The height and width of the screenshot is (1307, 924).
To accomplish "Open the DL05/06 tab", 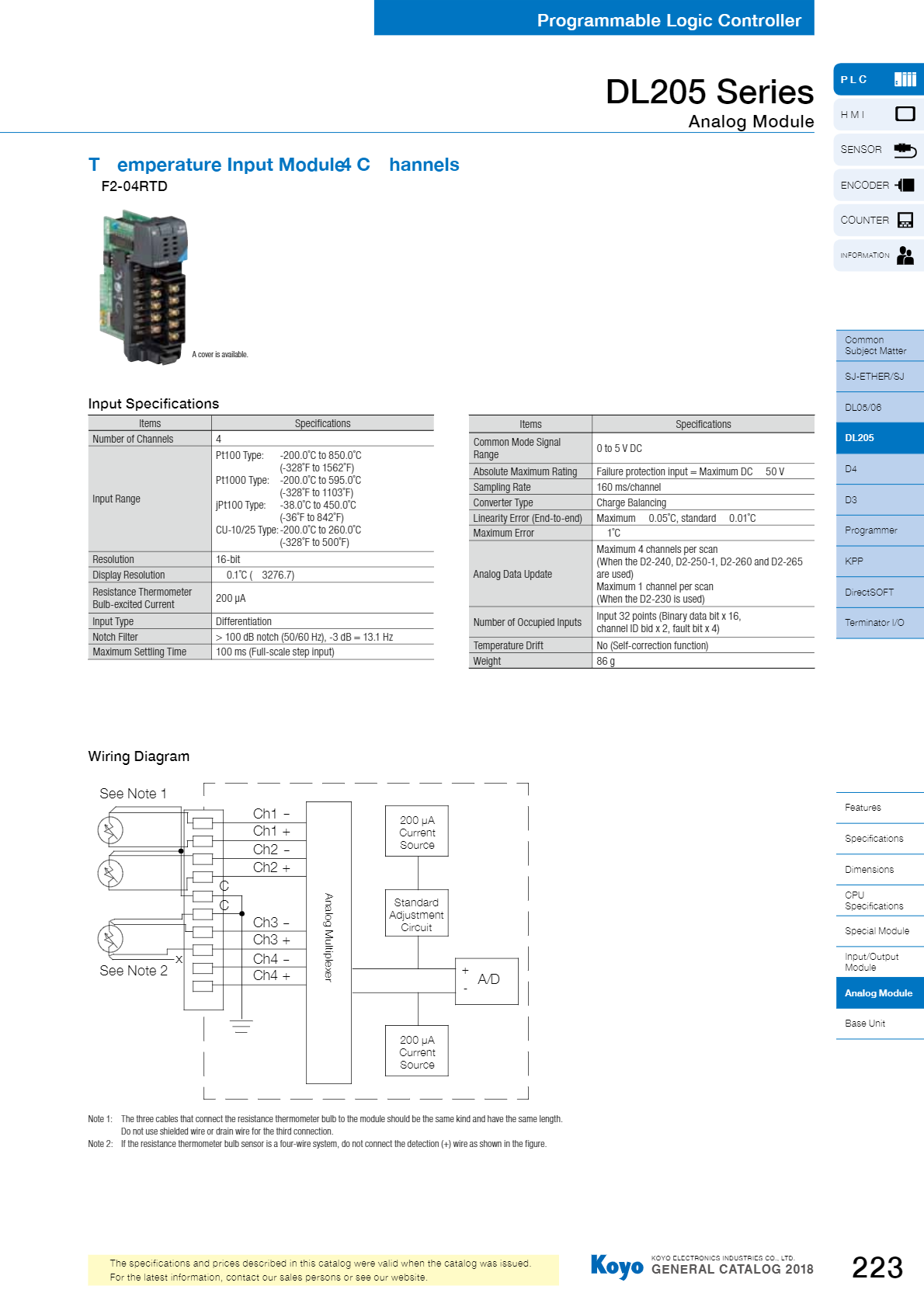I will pyautogui.click(x=880, y=407).
